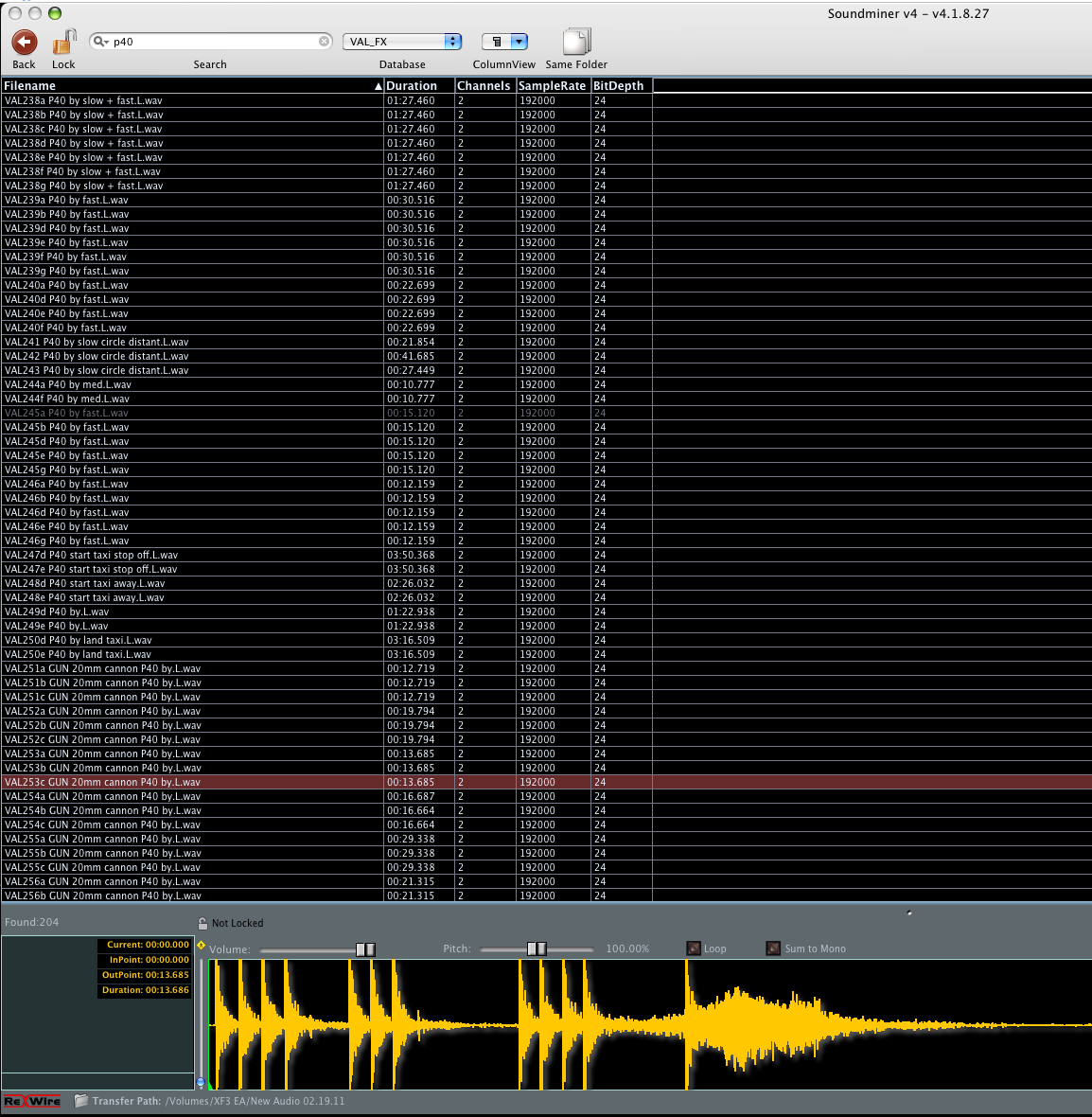The image size is (1092, 1117).
Task: Click the 192000 sample rate in the VAL250e row
Action: coord(537,655)
